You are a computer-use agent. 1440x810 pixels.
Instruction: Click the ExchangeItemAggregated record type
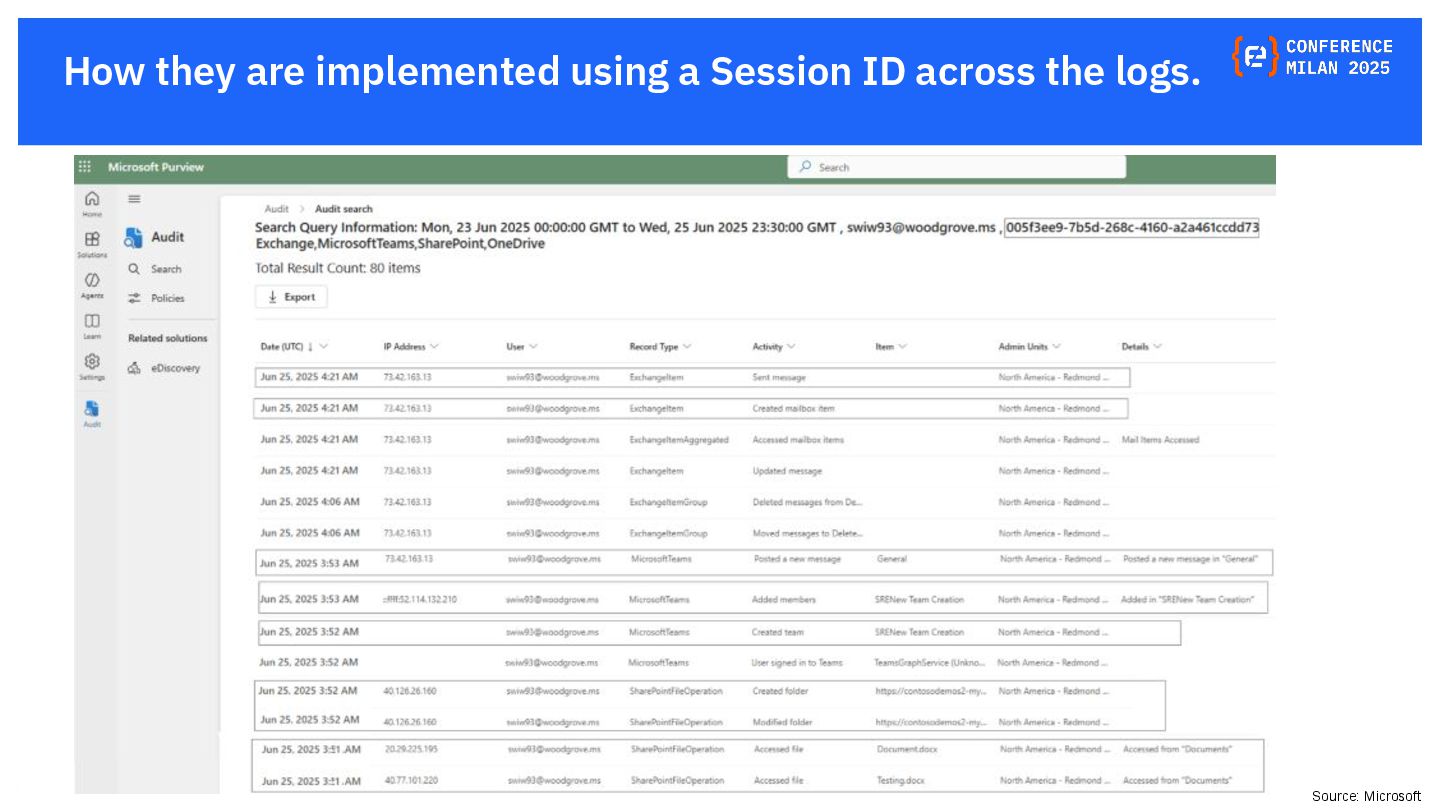[679, 440]
